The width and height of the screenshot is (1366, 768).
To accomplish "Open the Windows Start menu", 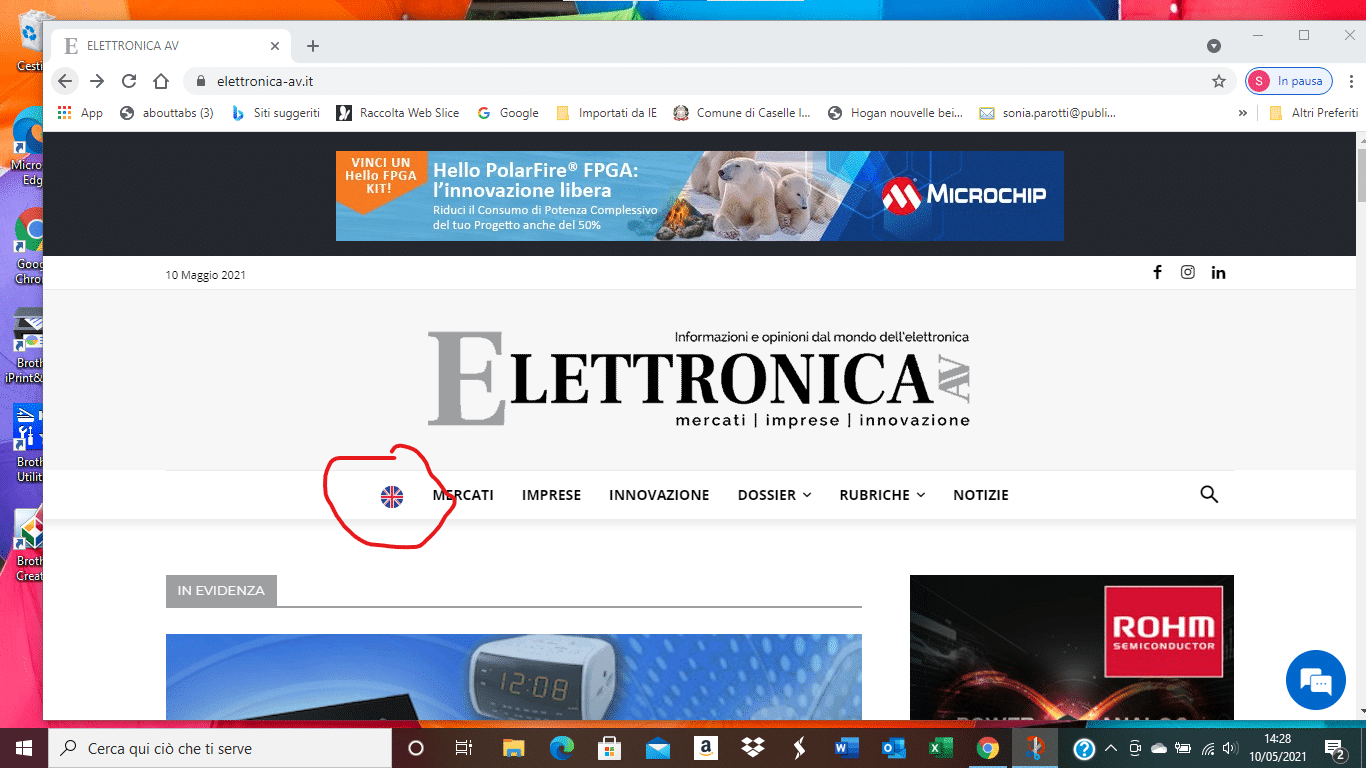I will [x=23, y=748].
